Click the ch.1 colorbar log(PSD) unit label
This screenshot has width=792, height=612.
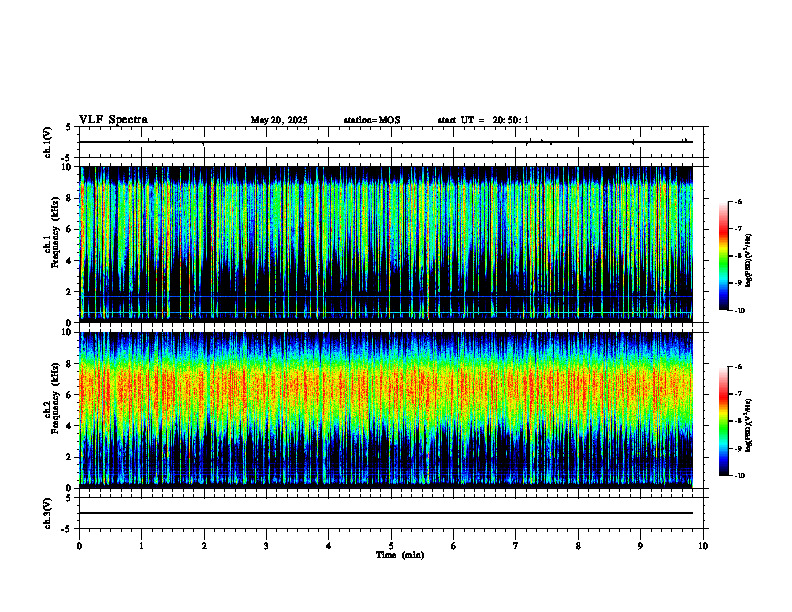(x=750, y=261)
